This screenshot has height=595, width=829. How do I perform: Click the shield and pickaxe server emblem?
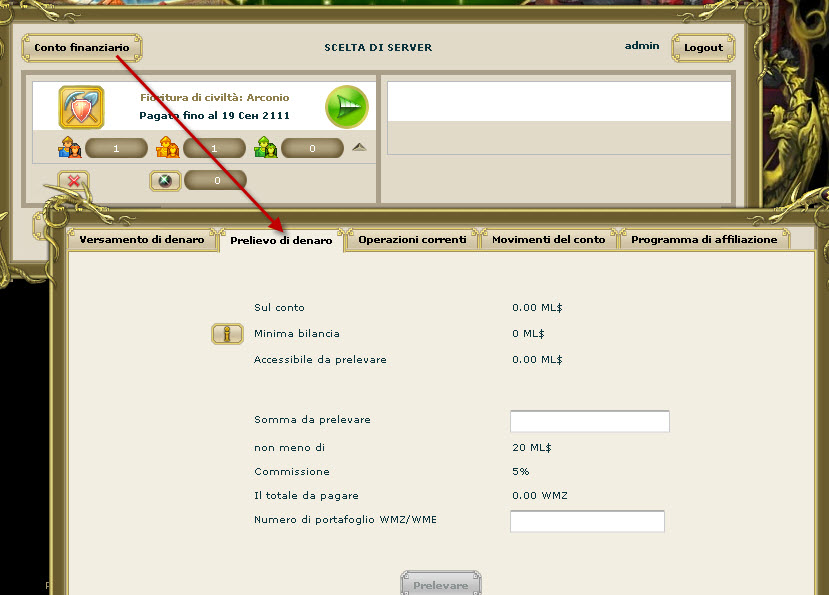pyautogui.click(x=81, y=107)
